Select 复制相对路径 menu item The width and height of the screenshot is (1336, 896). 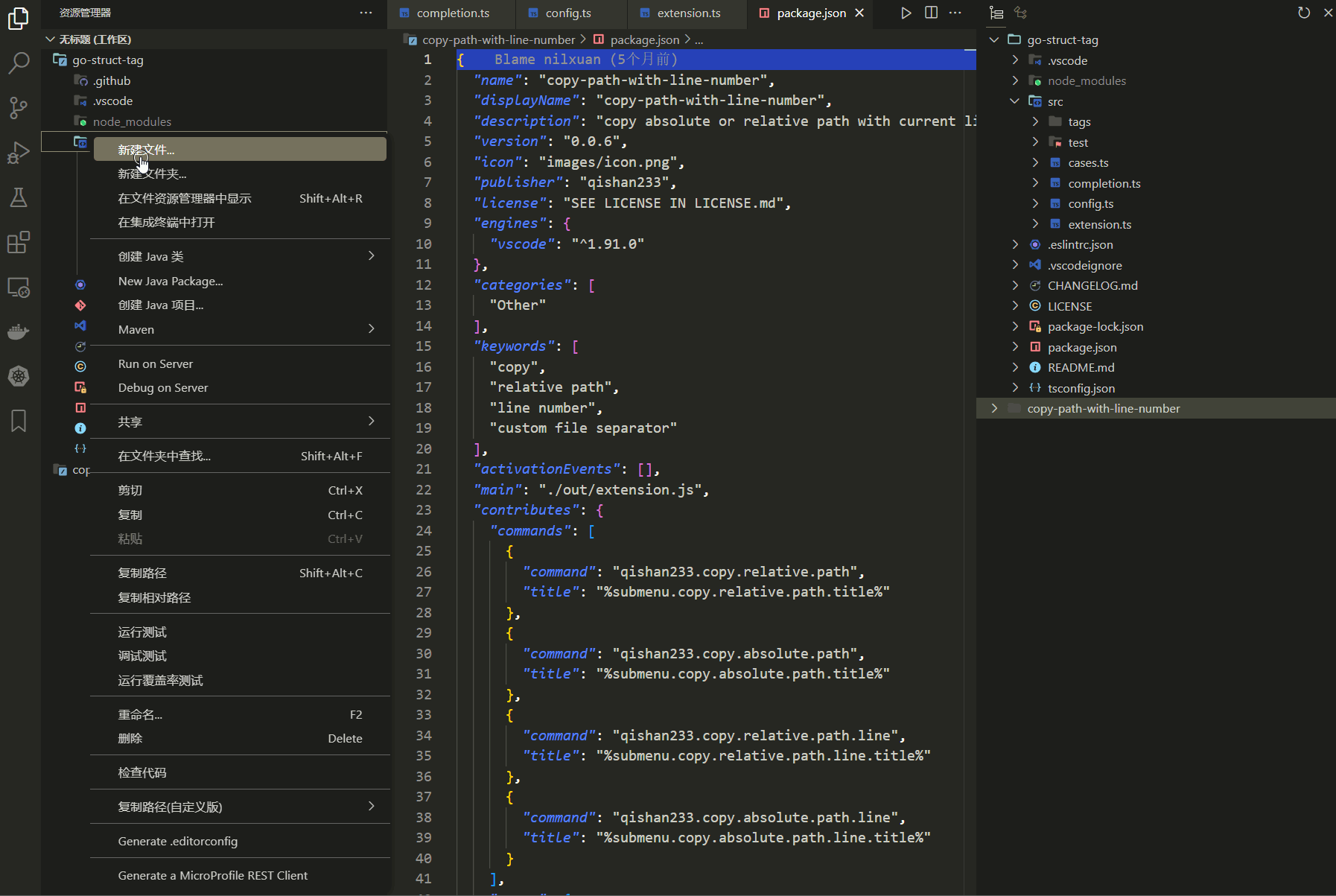[240, 597]
